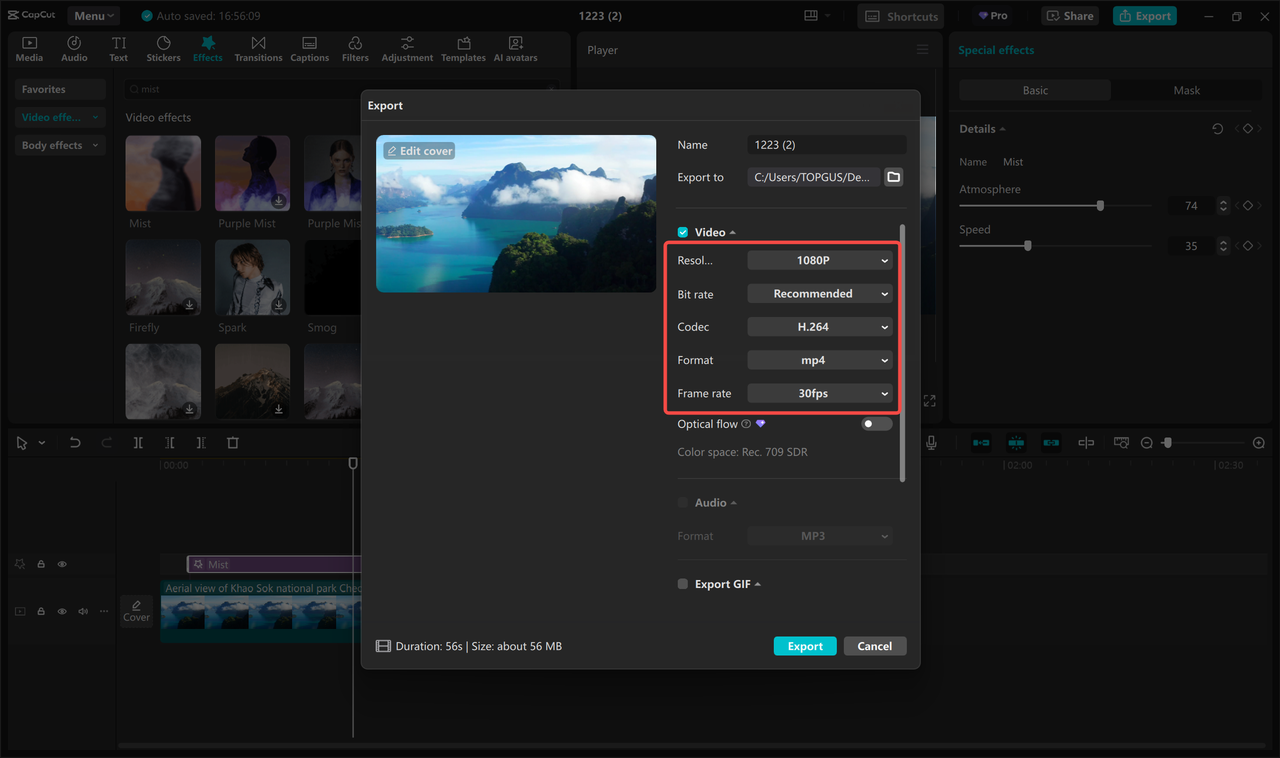The image size is (1280, 758).
Task: Open the Frame rate dropdown showing 30fps
Action: (819, 392)
